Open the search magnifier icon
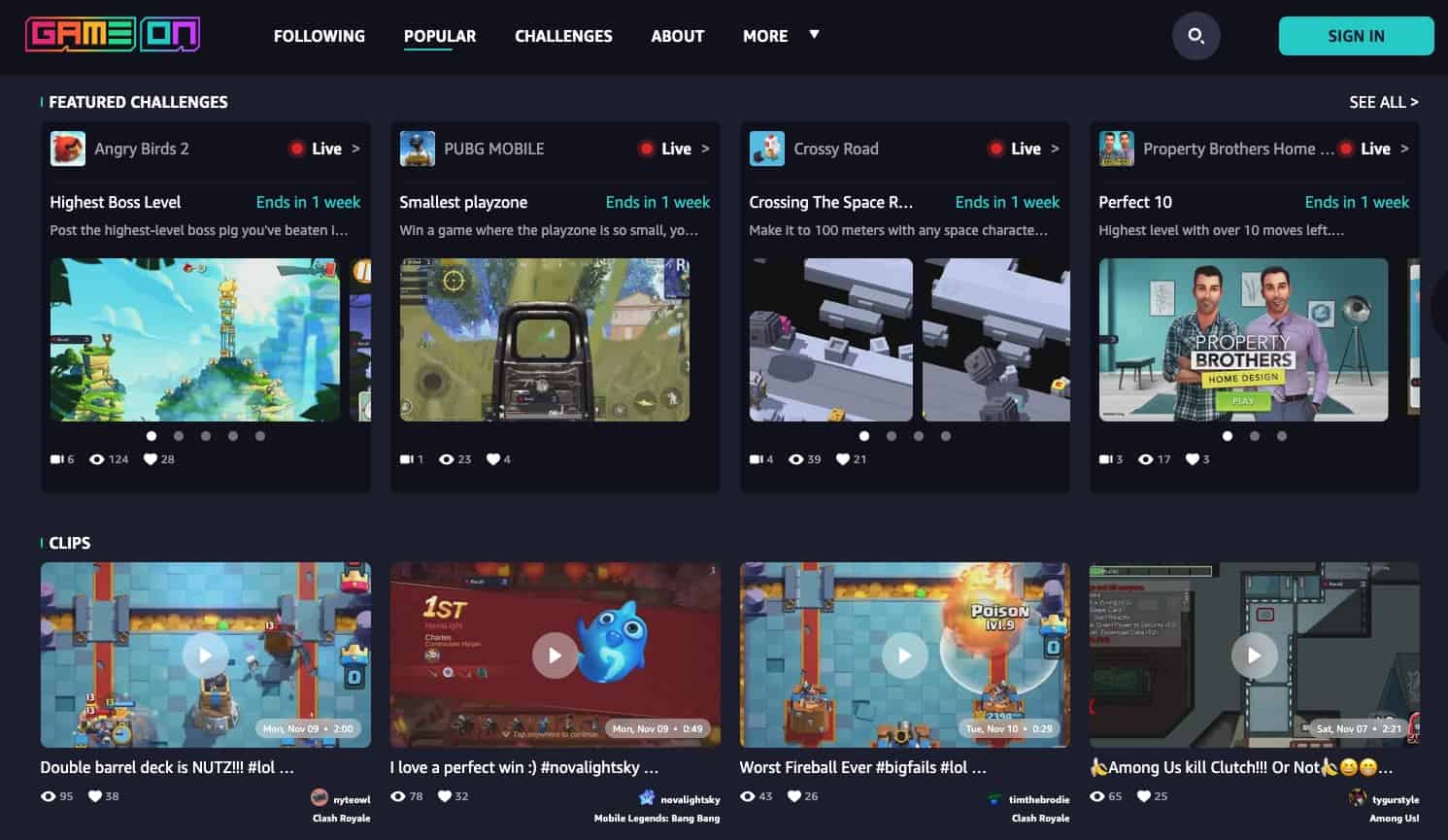The height and width of the screenshot is (840, 1448). [x=1195, y=36]
